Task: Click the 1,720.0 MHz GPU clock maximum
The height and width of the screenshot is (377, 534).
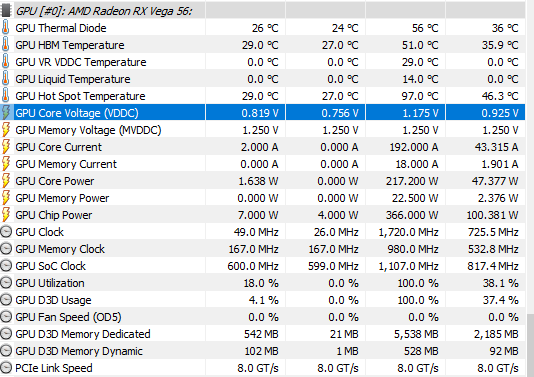Action: point(408,232)
